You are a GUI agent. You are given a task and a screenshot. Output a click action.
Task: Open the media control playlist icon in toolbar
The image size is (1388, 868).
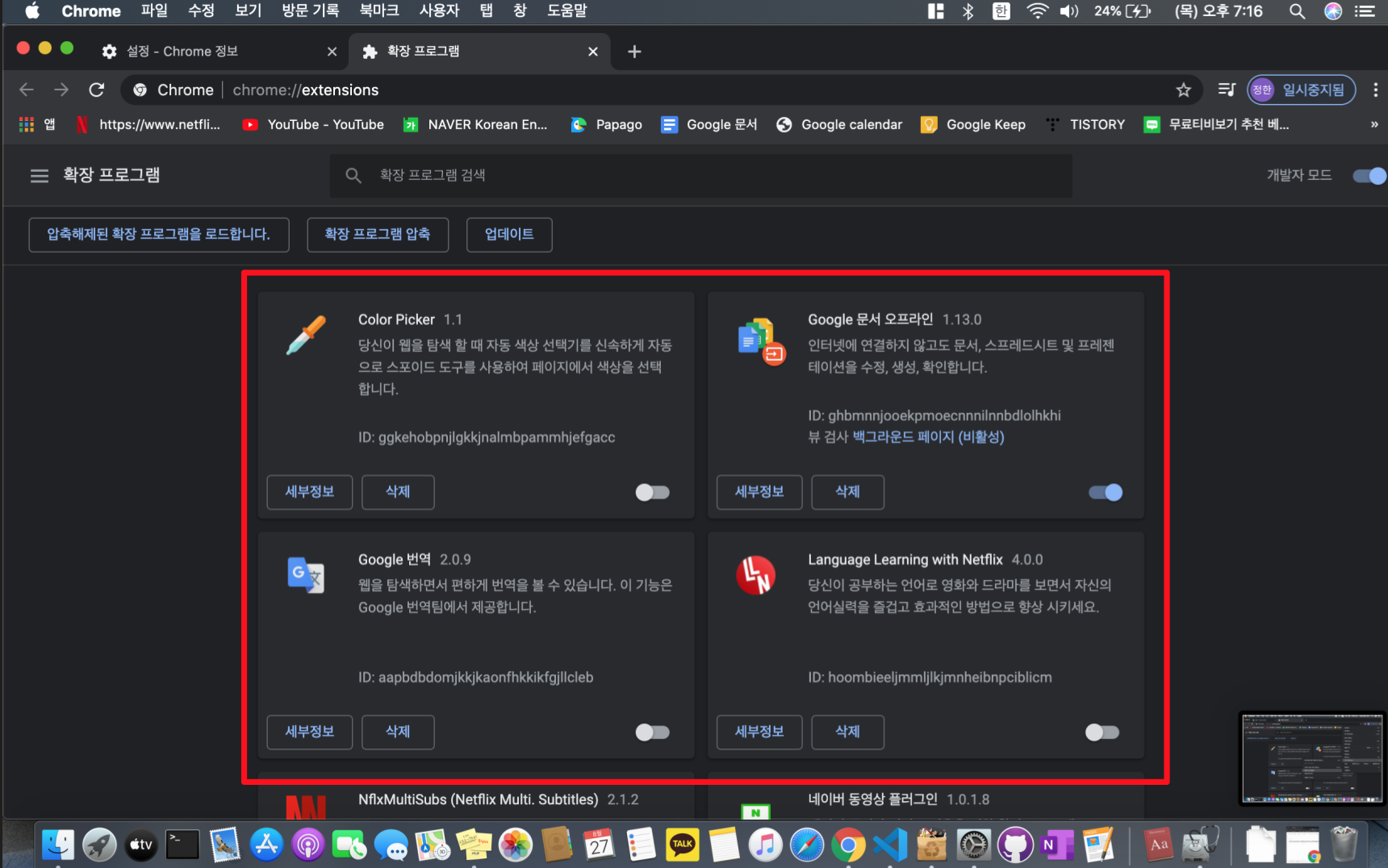pos(1227,90)
